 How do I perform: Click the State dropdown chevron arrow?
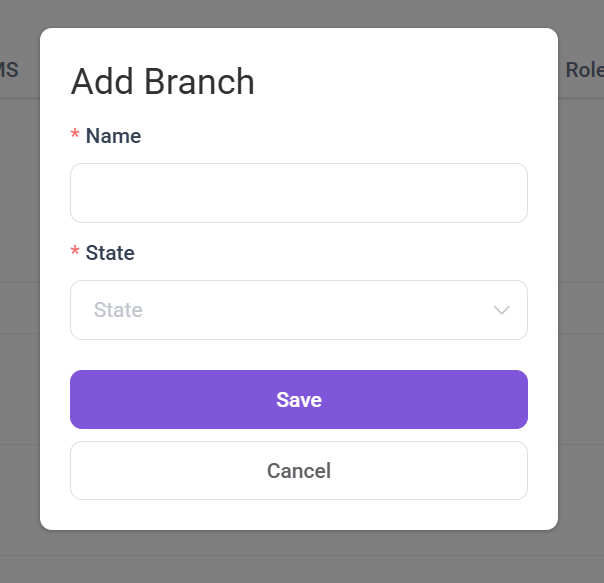[x=502, y=310]
